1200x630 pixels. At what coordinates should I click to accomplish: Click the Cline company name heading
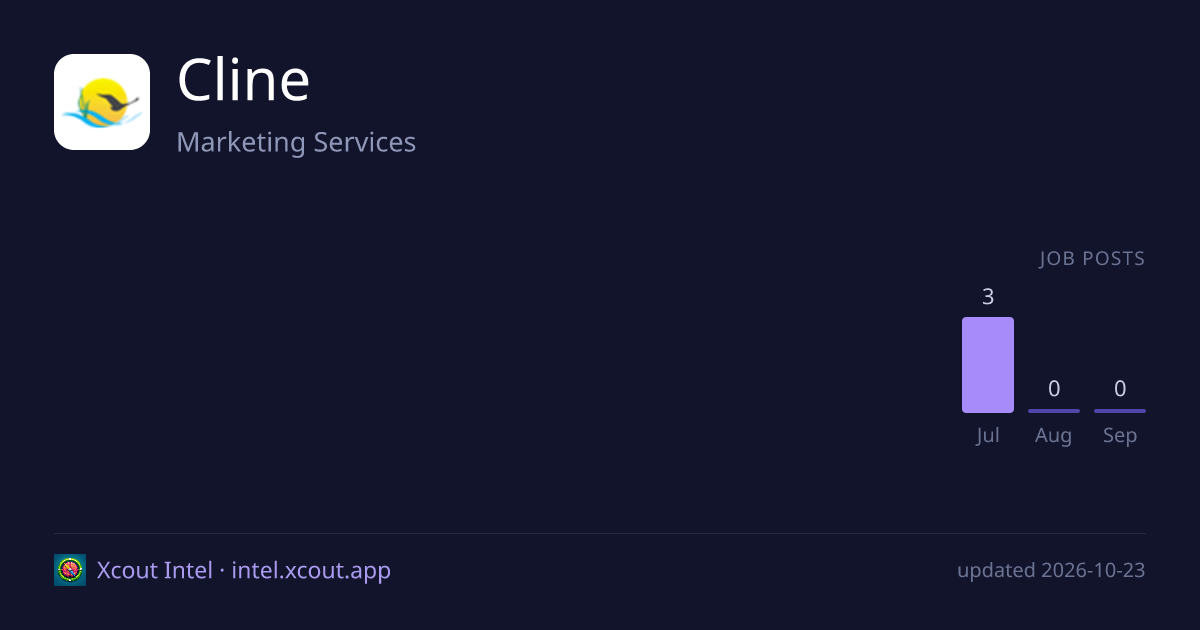244,80
